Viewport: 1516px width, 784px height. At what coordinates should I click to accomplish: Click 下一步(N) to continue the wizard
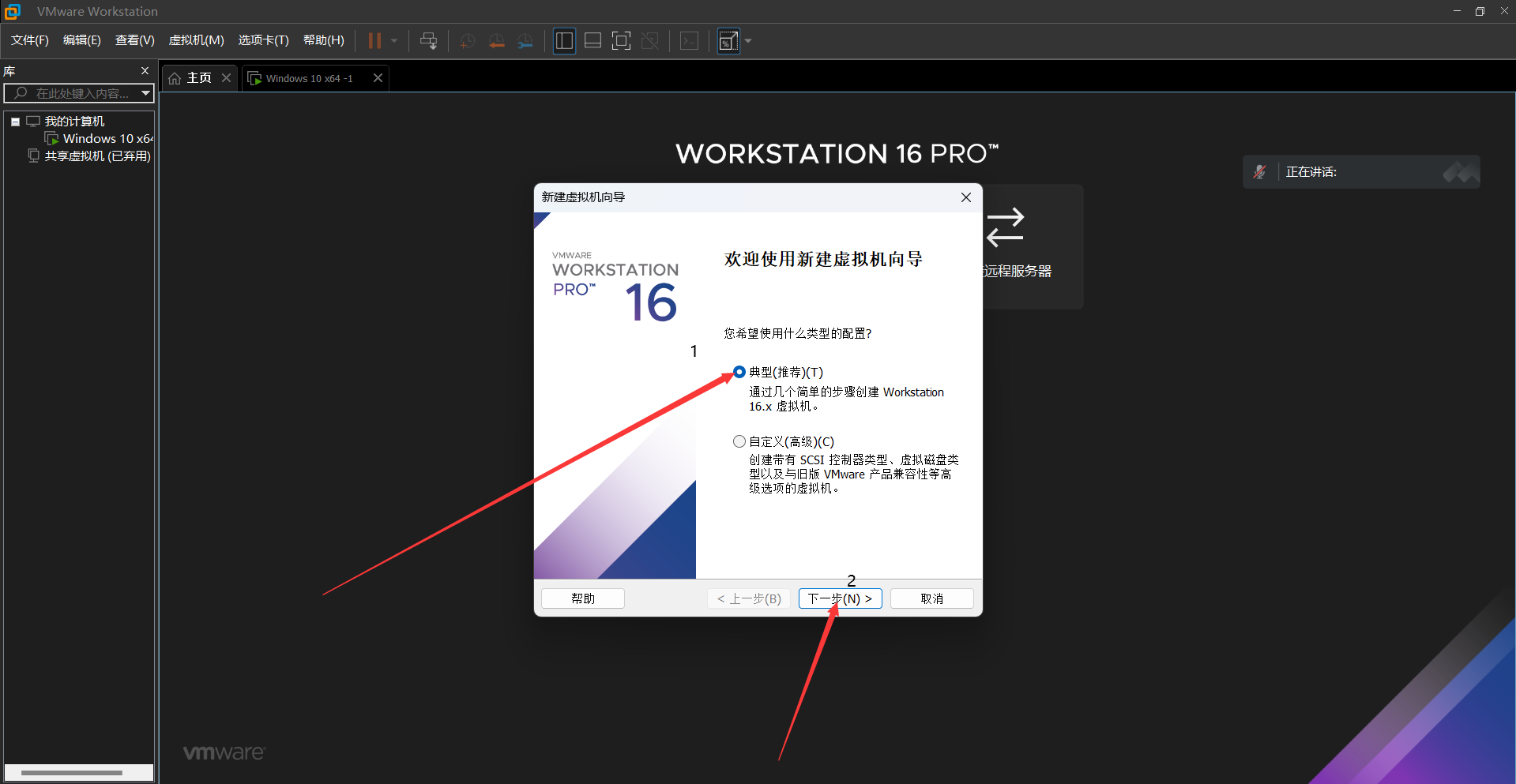pos(840,598)
